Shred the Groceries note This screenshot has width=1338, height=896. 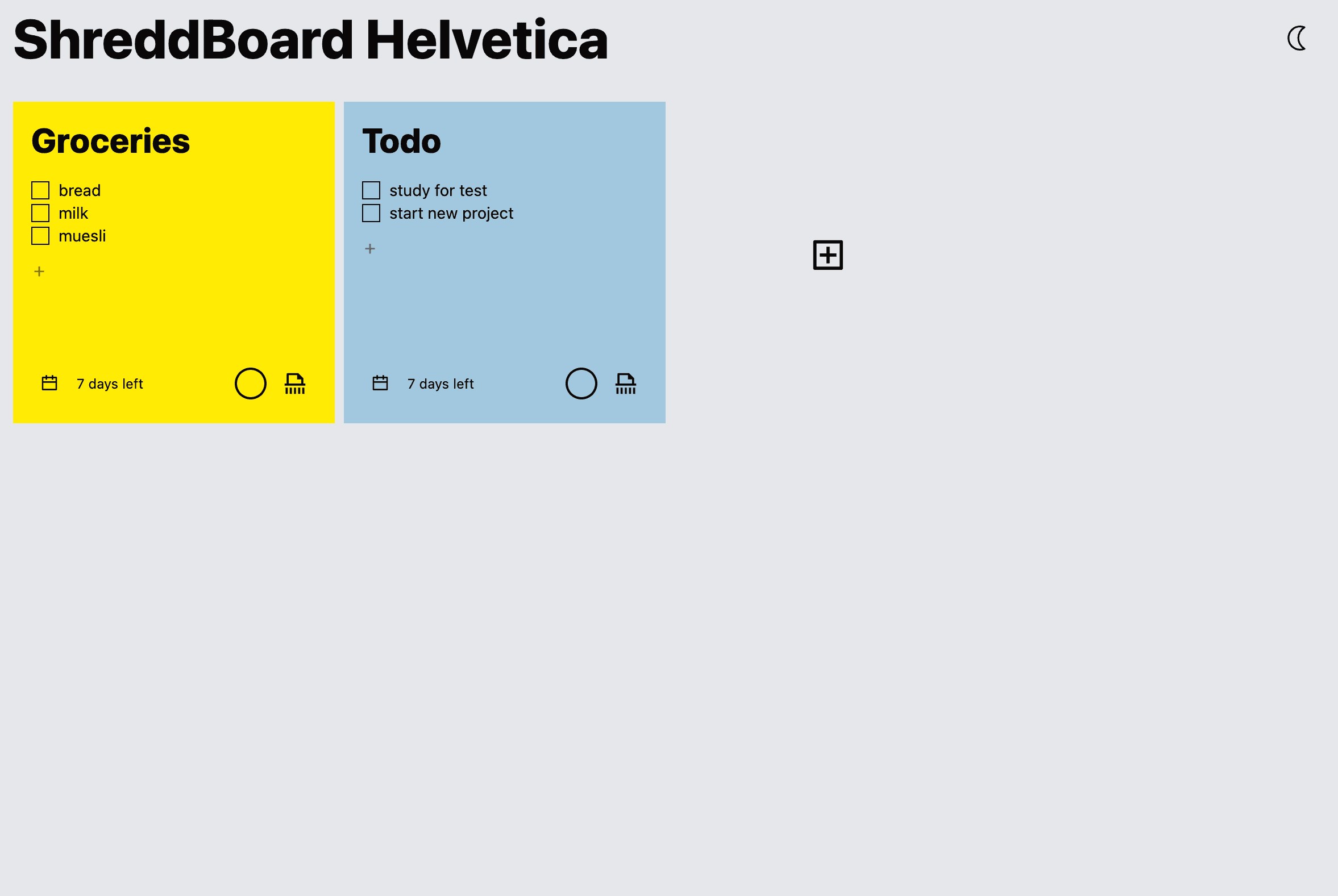pyautogui.click(x=295, y=384)
